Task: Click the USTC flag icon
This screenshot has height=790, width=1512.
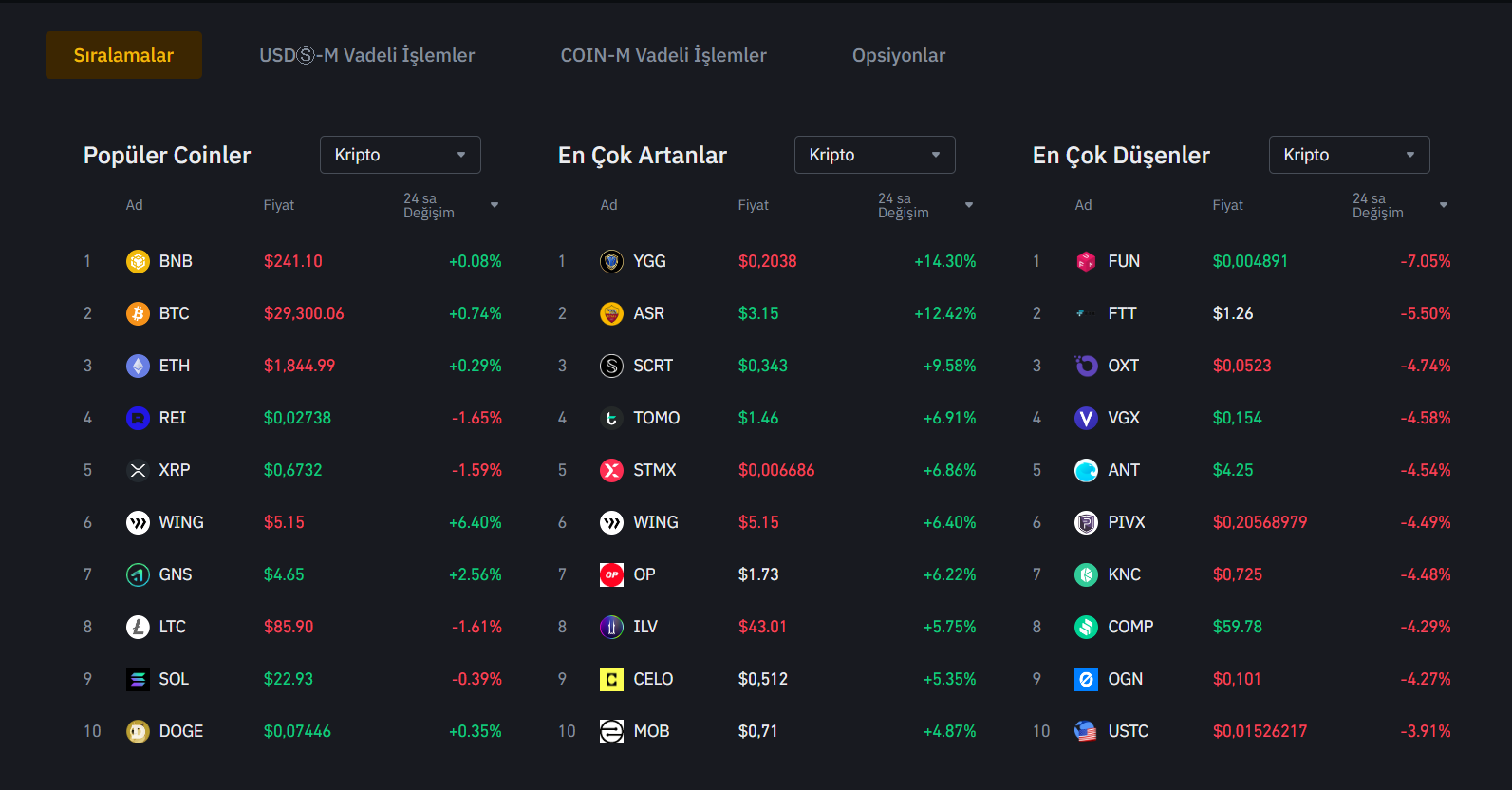Action: (x=1086, y=731)
